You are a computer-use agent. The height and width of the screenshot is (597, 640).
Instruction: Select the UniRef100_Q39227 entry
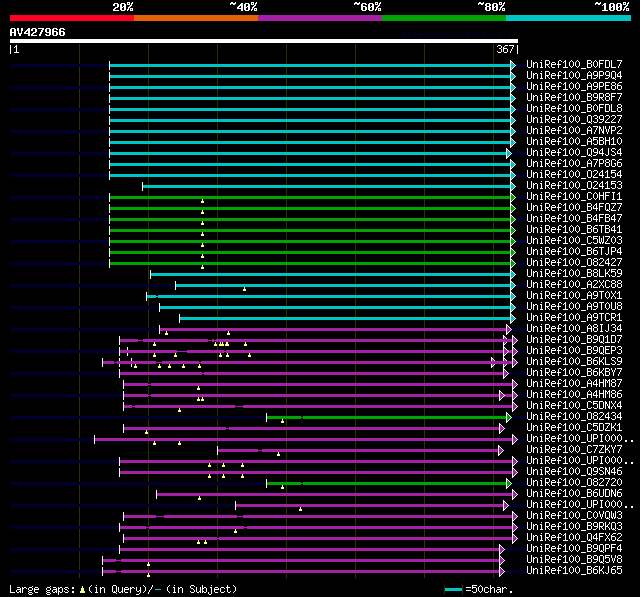pos(574,120)
